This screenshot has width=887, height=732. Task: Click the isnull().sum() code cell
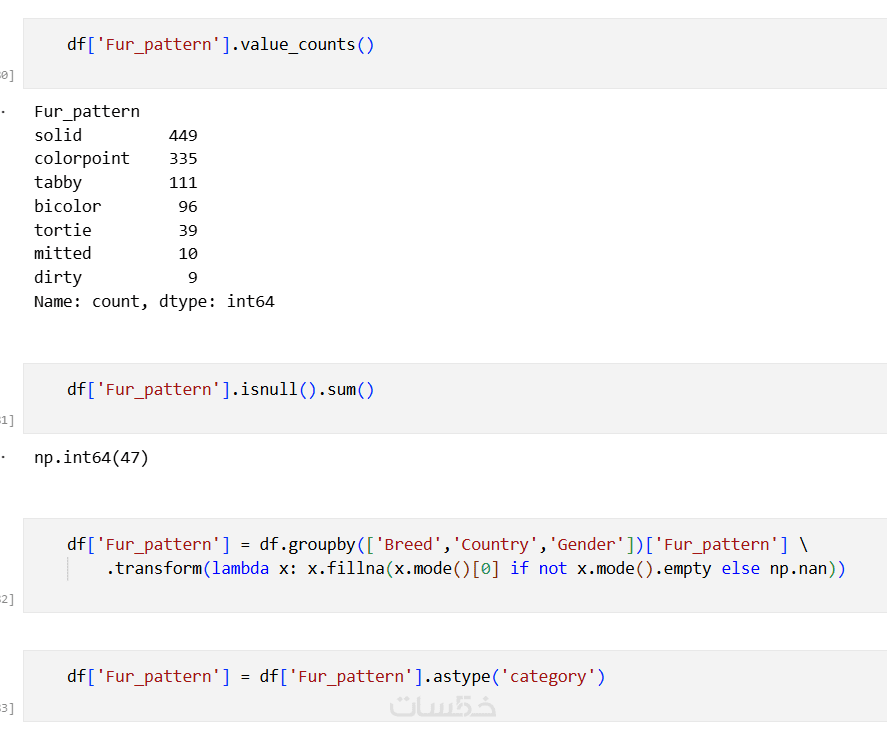coord(455,398)
